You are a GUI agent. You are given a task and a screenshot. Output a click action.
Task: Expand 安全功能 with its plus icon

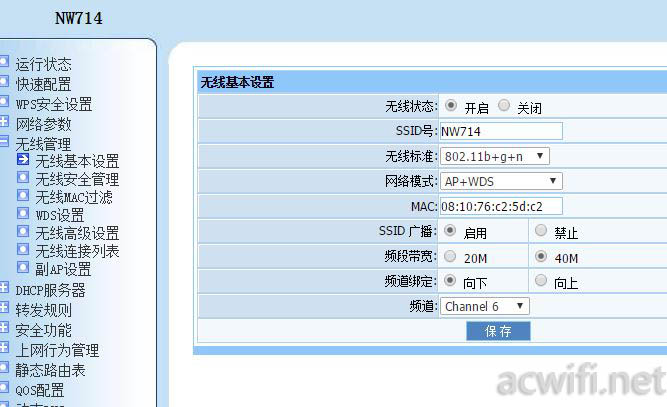pos(4,327)
